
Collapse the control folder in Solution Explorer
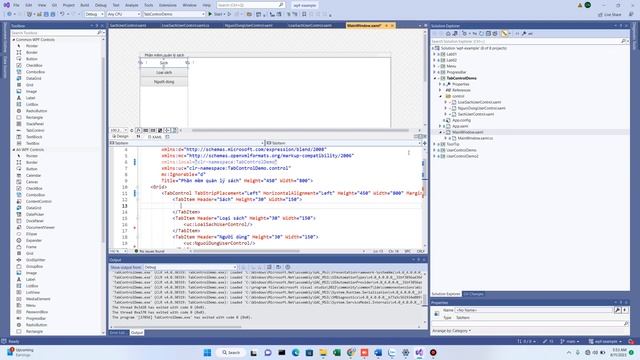tap(440, 96)
